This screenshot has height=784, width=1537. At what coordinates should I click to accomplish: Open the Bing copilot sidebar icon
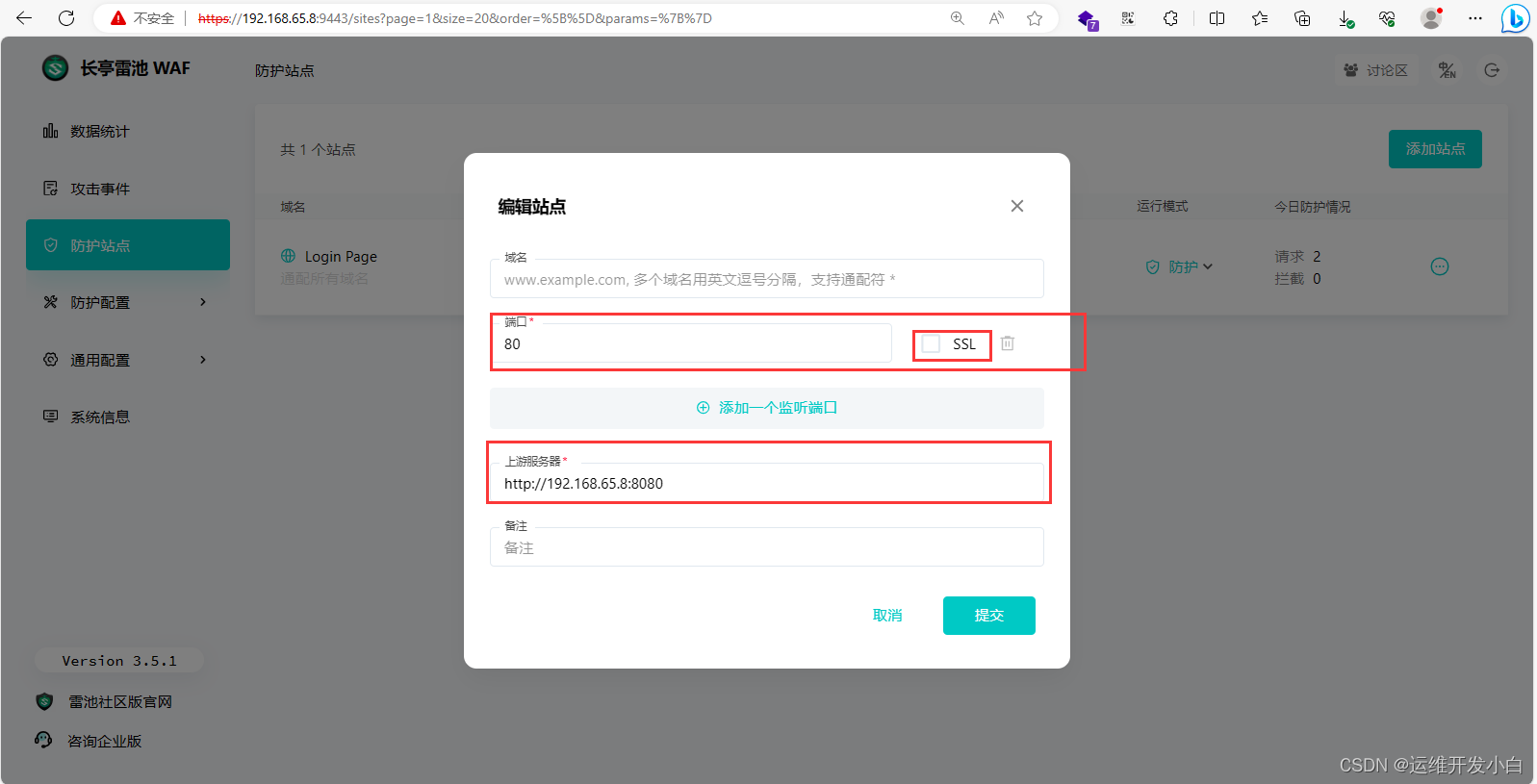click(x=1516, y=18)
